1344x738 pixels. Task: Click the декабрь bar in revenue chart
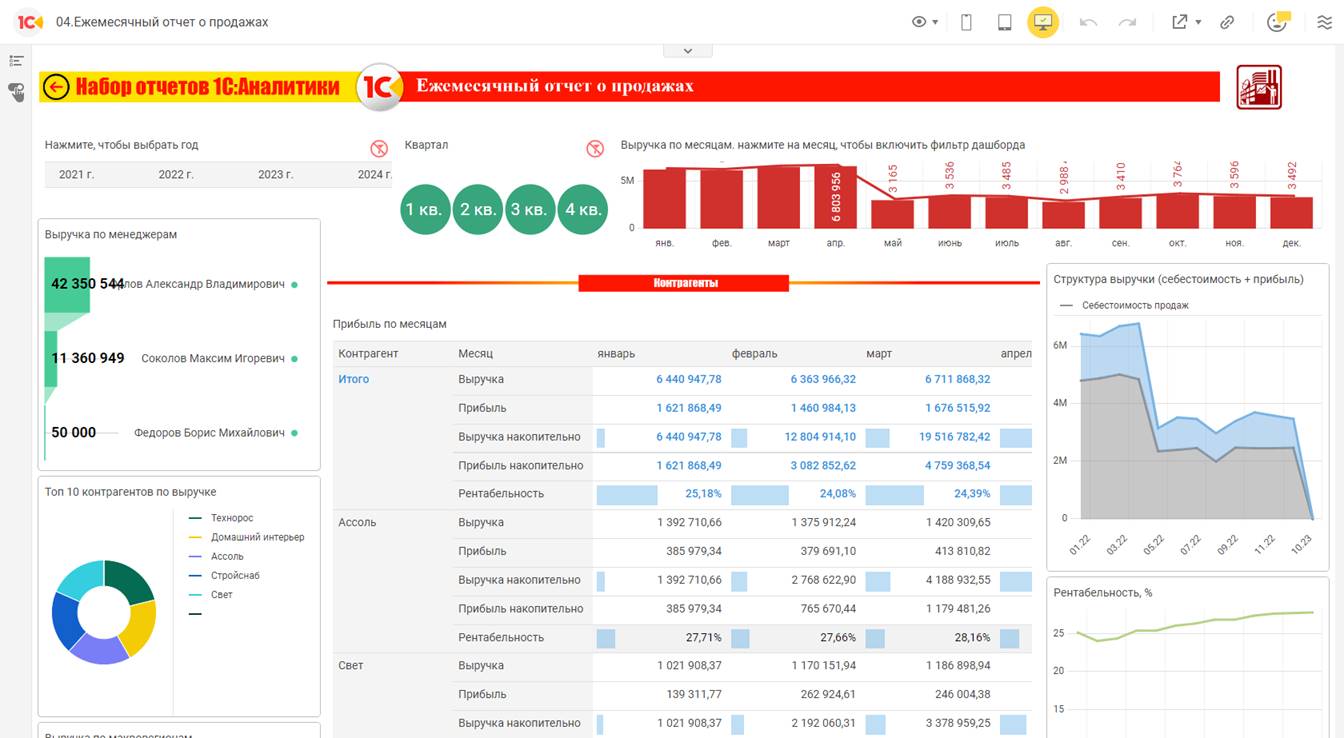[1292, 213]
